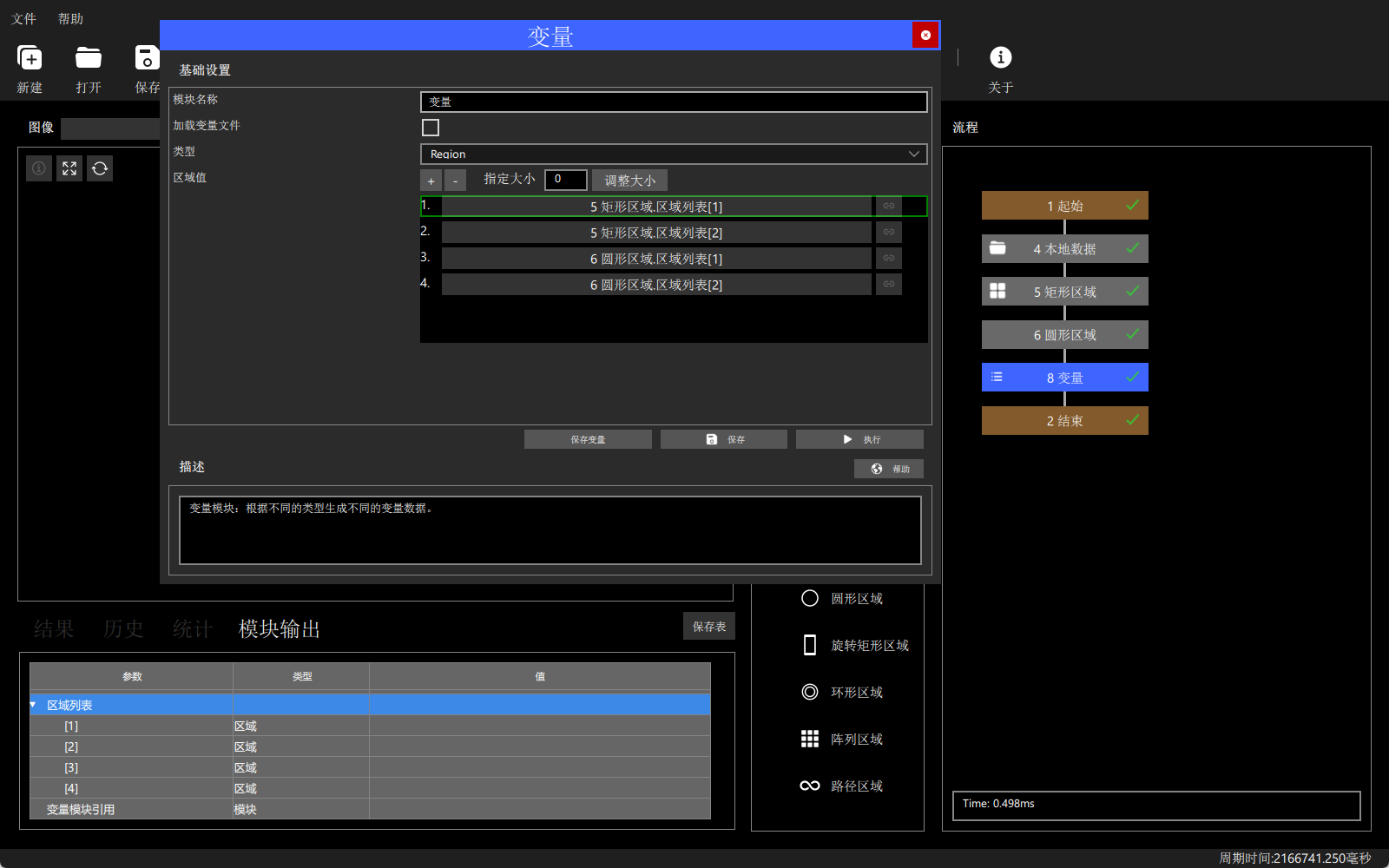Click the image info icon button
The width and height of the screenshot is (1389, 868).
click(39, 168)
